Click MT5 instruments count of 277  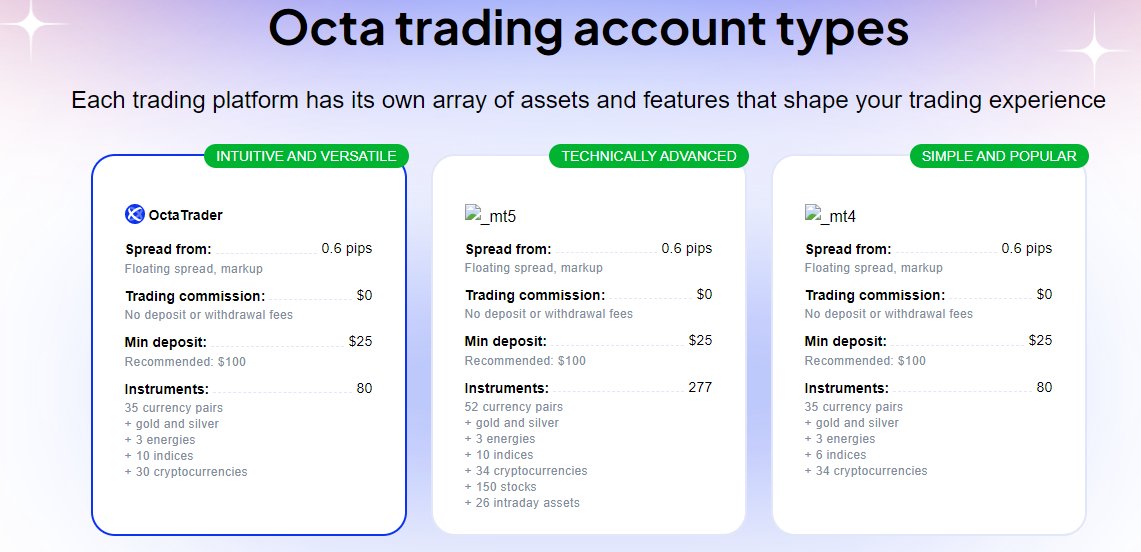coord(700,387)
